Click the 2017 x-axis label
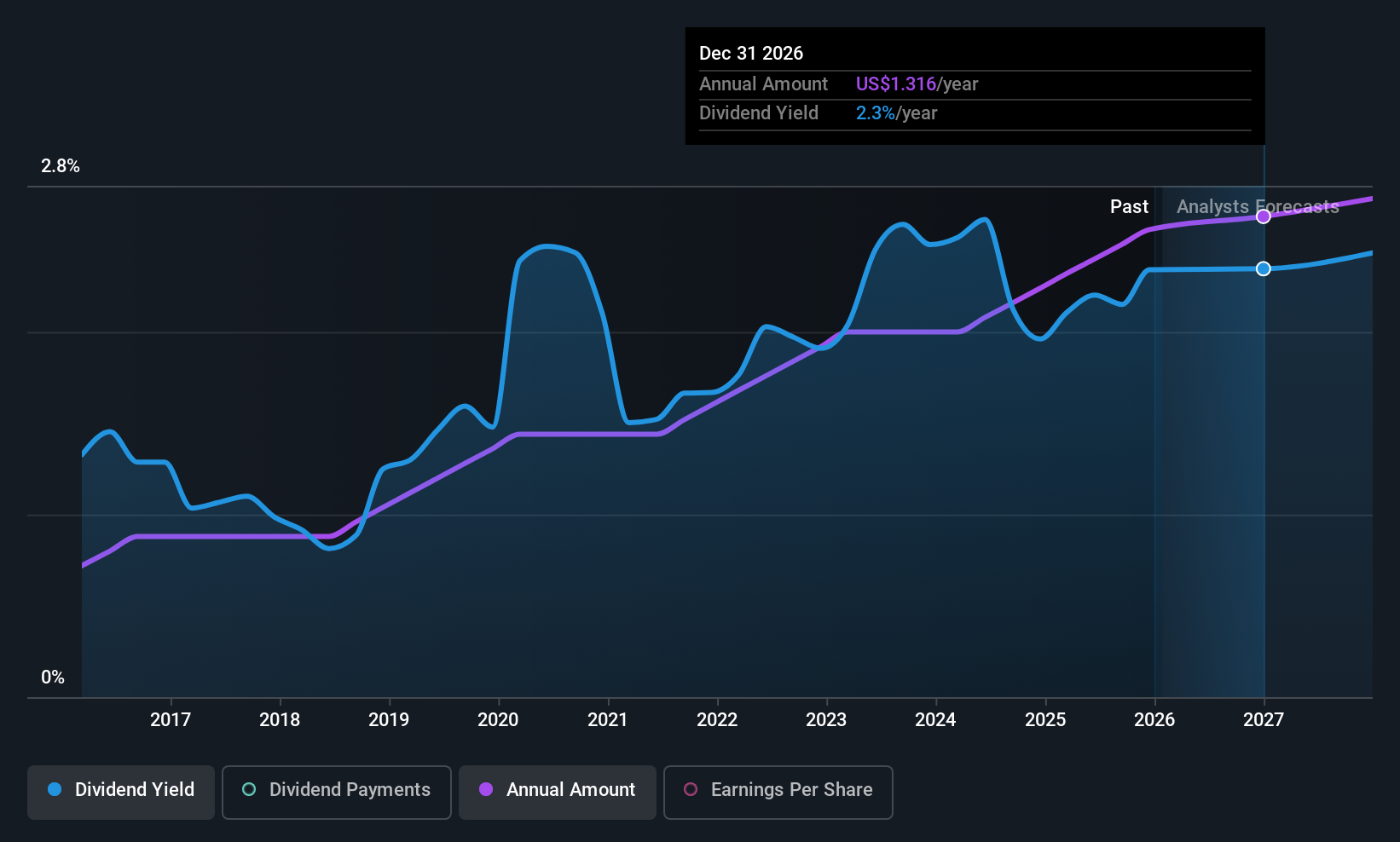Screen dimensions: 1400x842 coord(171,719)
